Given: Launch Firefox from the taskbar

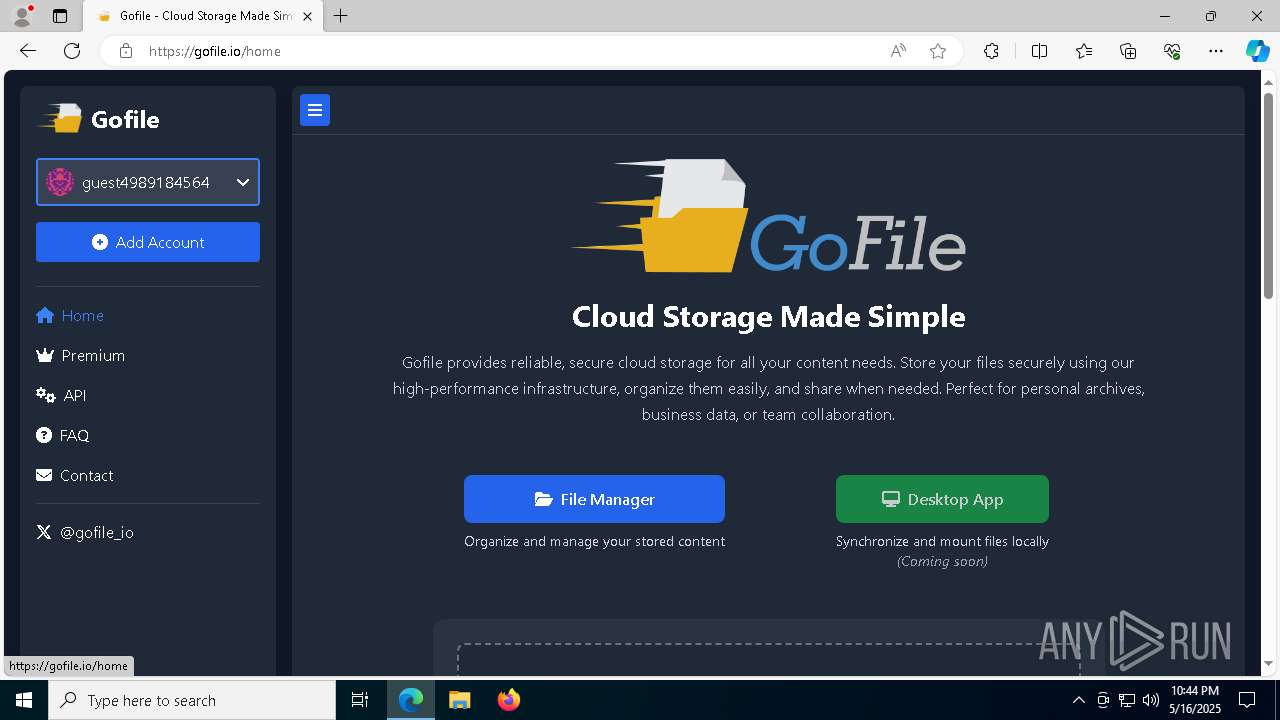Looking at the screenshot, I should pos(508,700).
